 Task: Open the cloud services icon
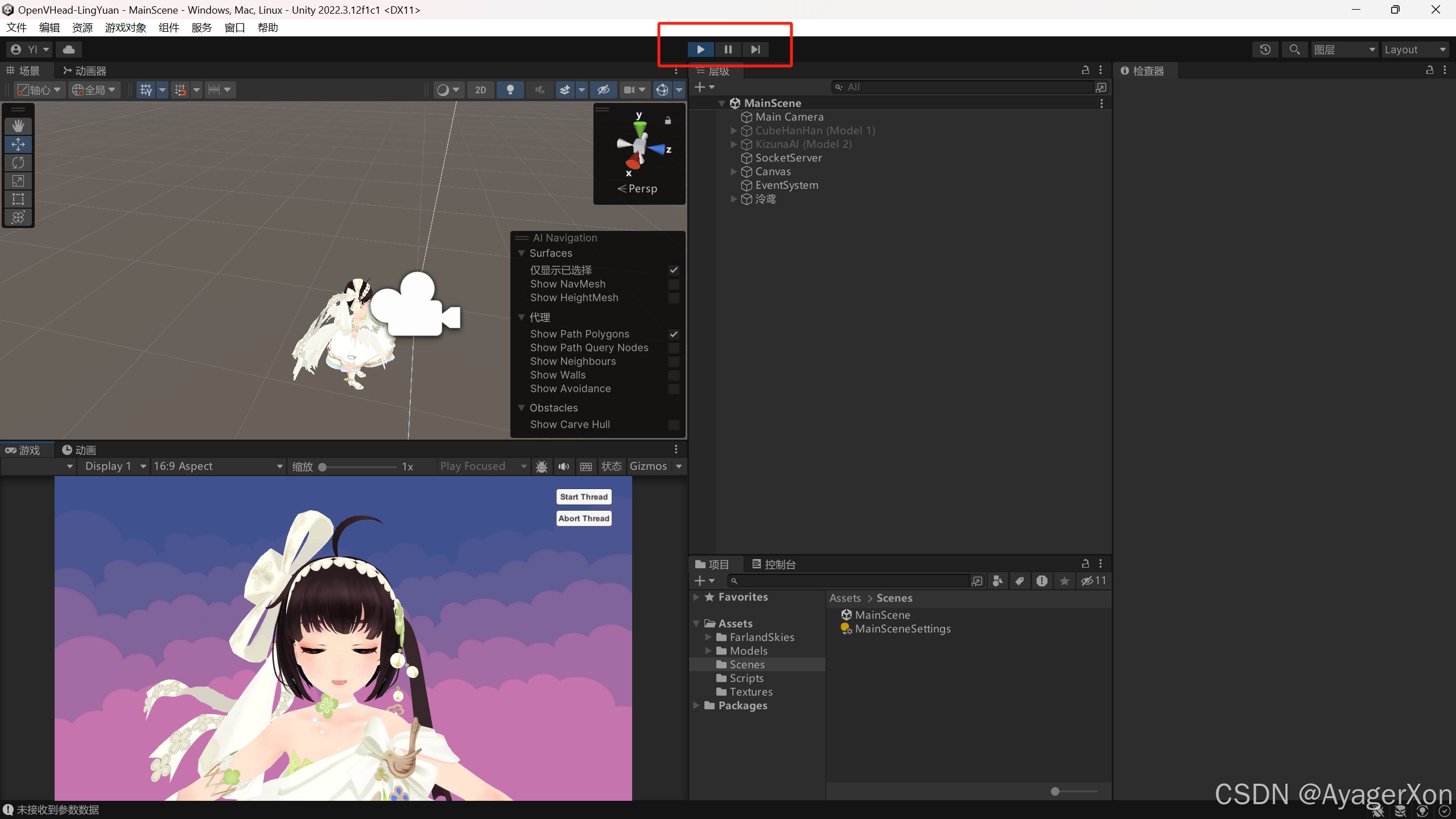coord(69,49)
